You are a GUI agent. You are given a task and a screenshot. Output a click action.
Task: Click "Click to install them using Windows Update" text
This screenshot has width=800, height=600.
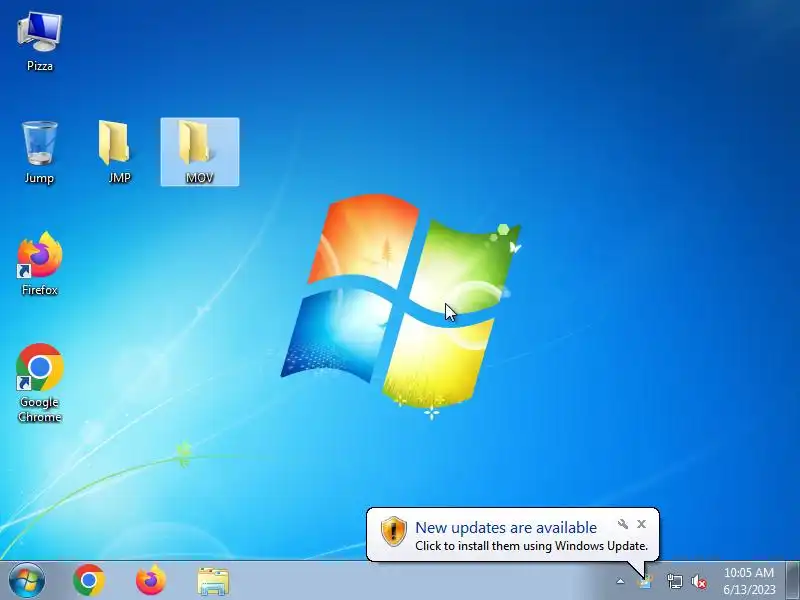coord(531,546)
